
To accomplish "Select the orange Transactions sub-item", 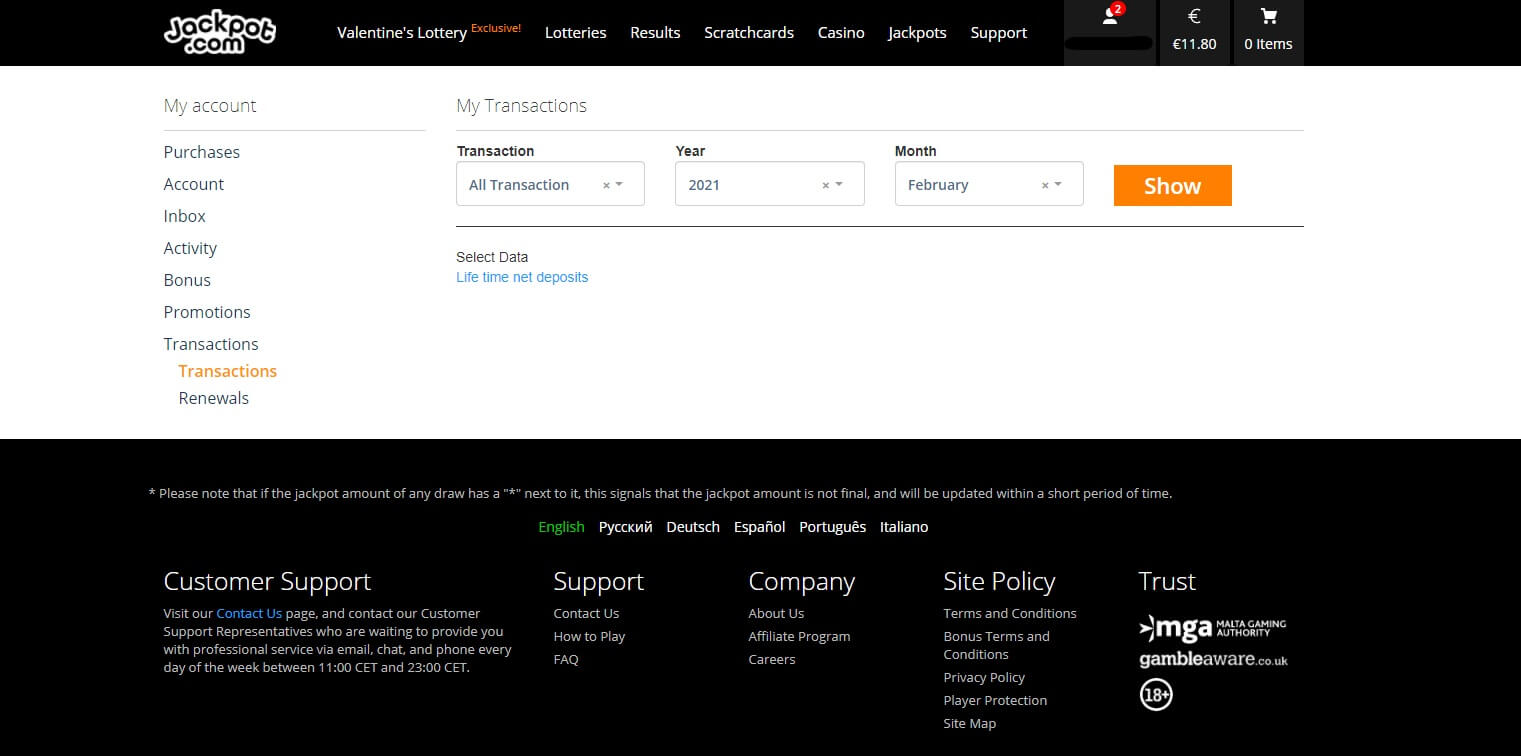I will pyautogui.click(x=228, y=371).
